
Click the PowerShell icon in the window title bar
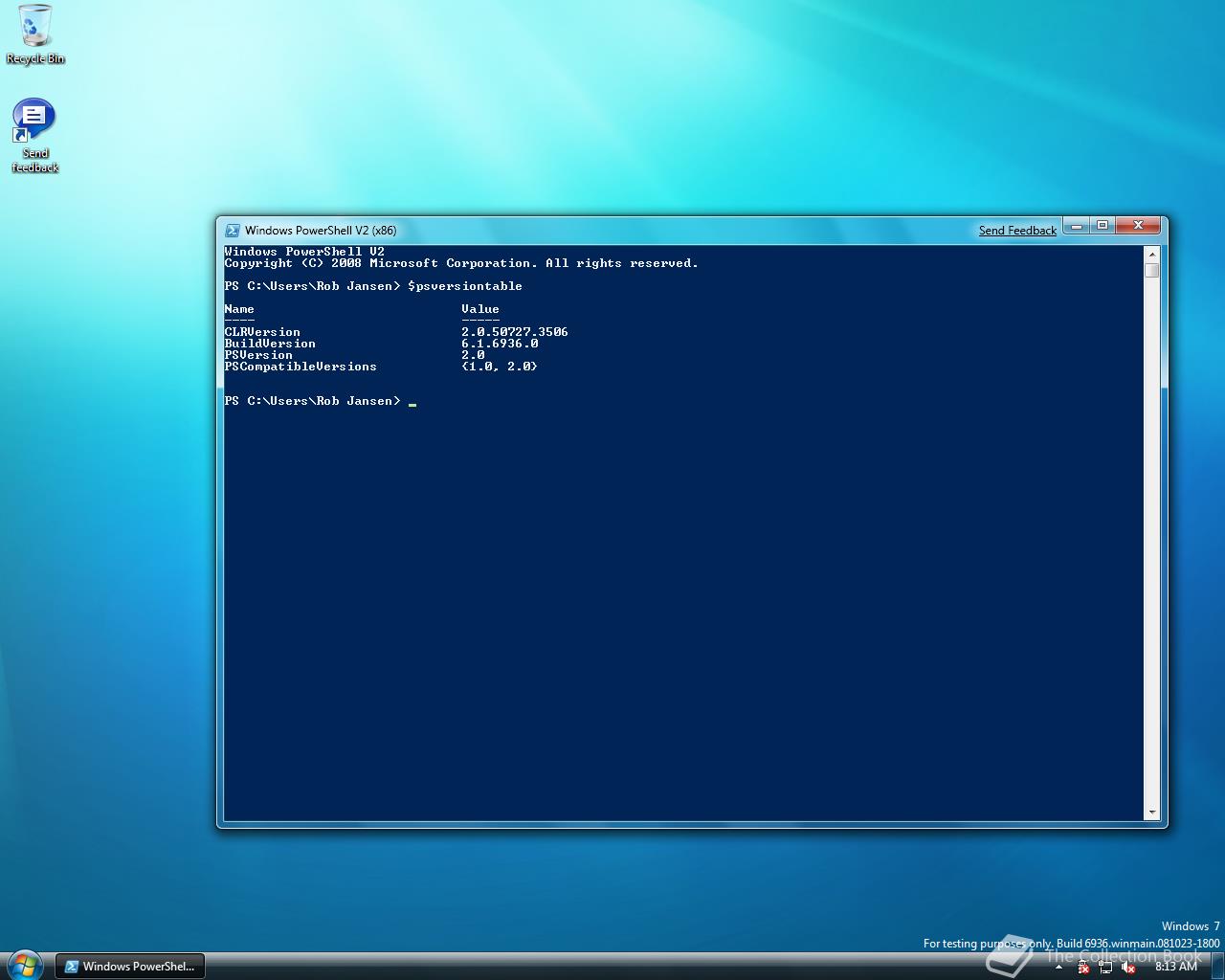(x=232, y=231)
